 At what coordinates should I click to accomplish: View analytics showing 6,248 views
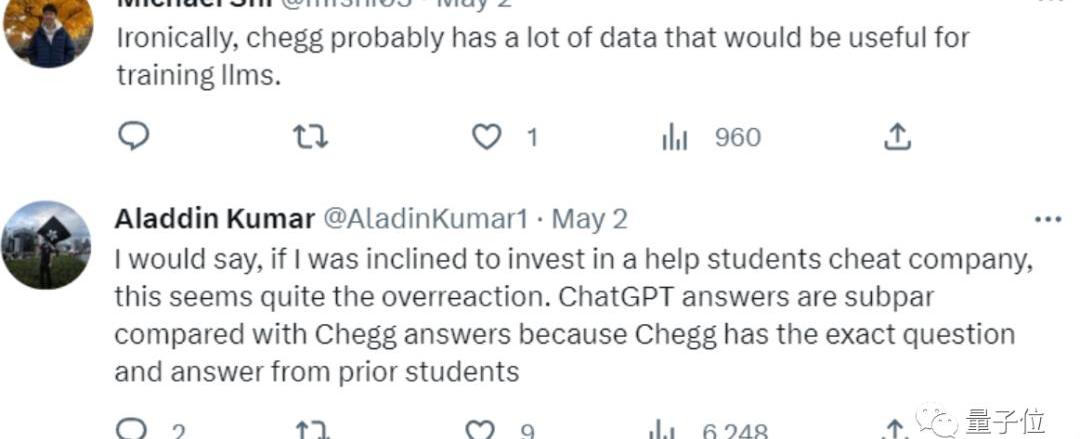(709, 432)
